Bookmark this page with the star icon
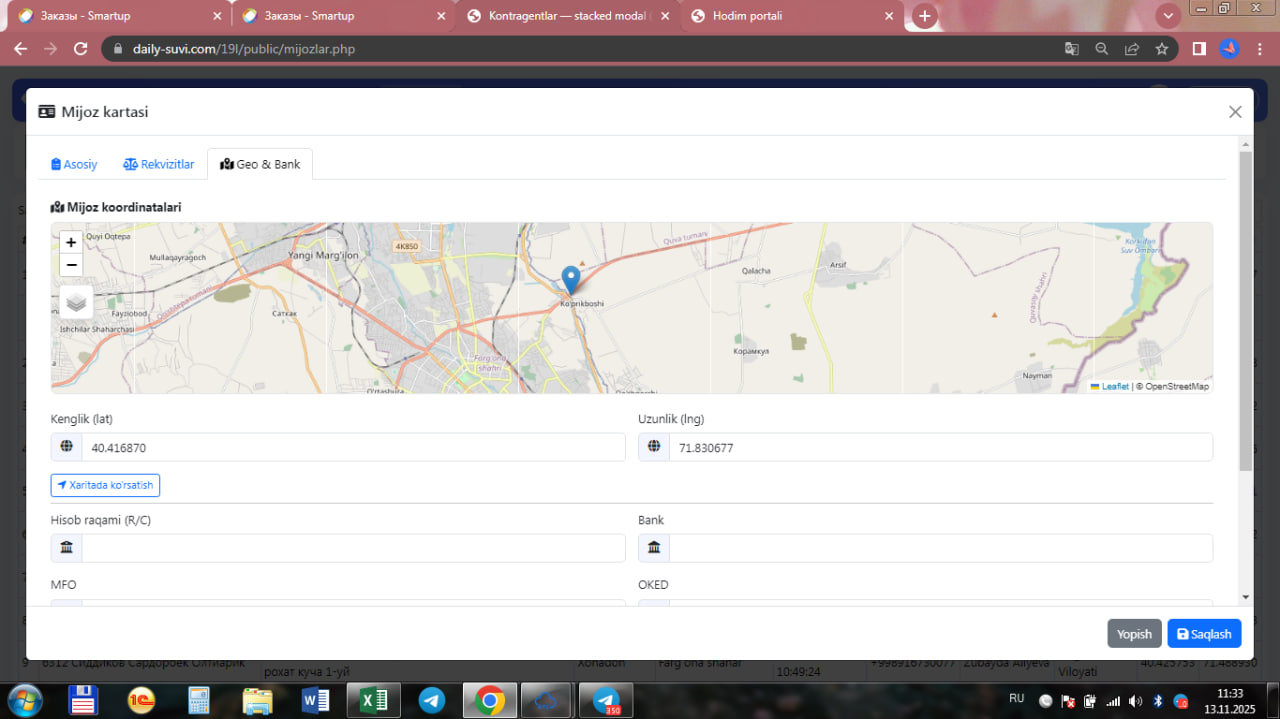Image resolution: width=1280 pixels, height=719 pixels. [x=1162, y=48]
